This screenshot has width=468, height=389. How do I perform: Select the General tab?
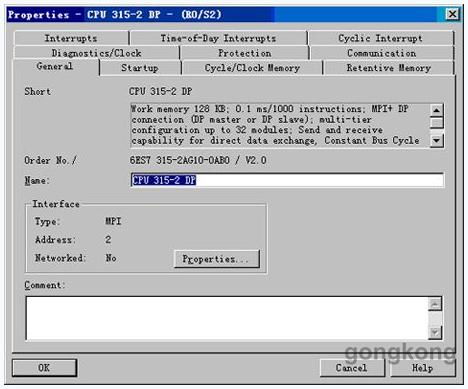pyautogui.click(x=55, y=67)
